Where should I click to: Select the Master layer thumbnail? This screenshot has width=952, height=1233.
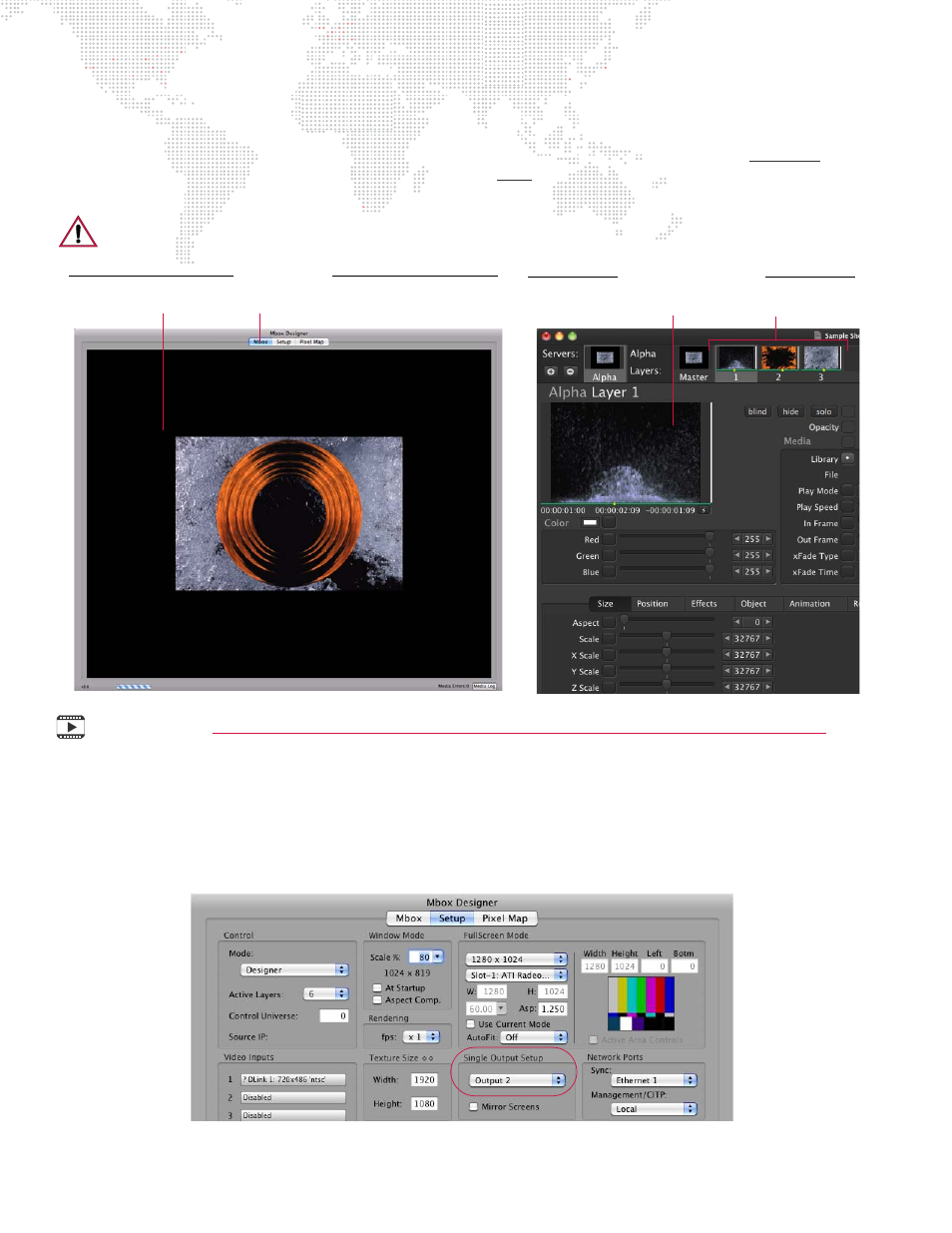pos(694,358)
